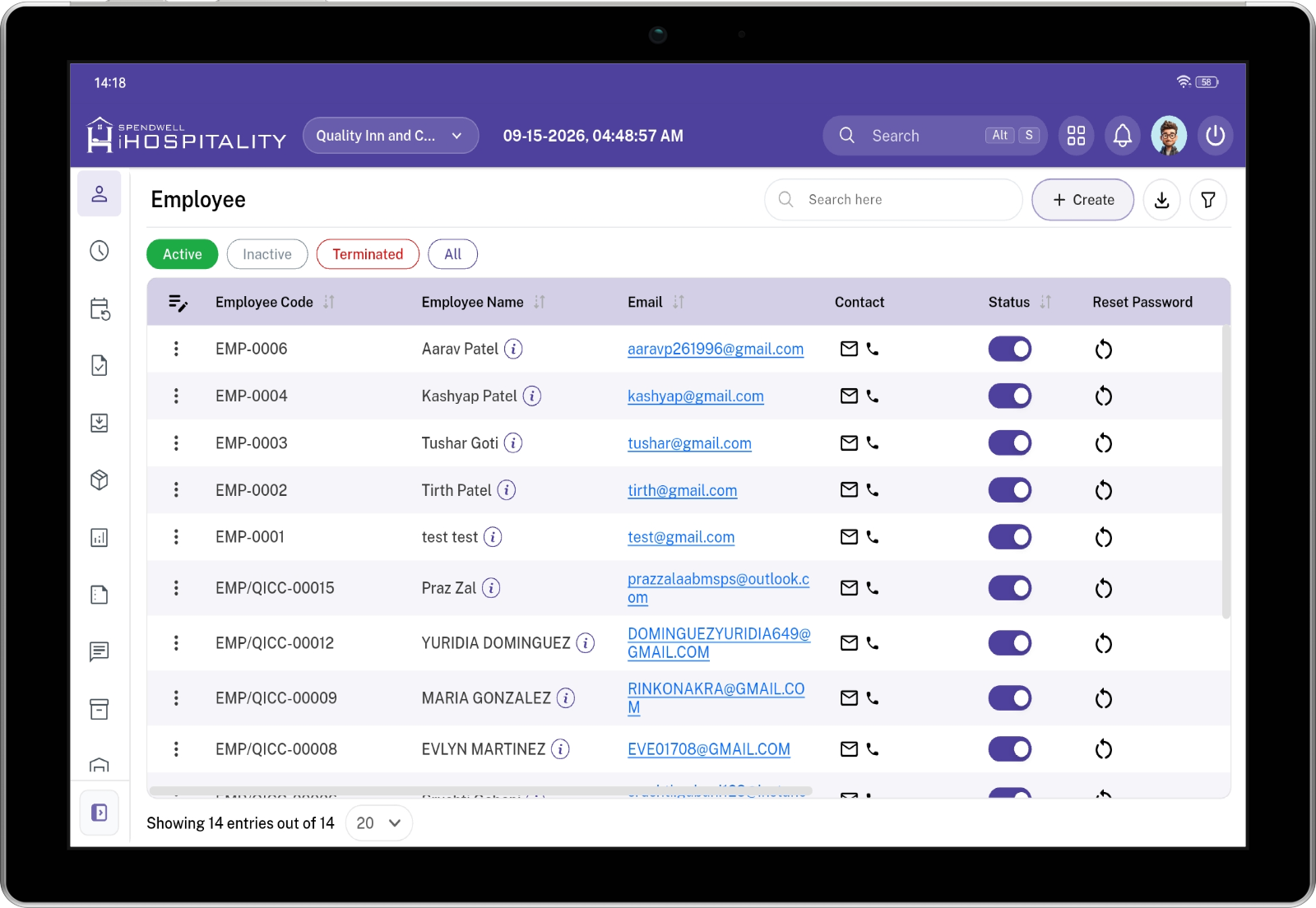Open the chart report sidebar icon
This screenshot has width=1316, height=908.
point(100,538)
